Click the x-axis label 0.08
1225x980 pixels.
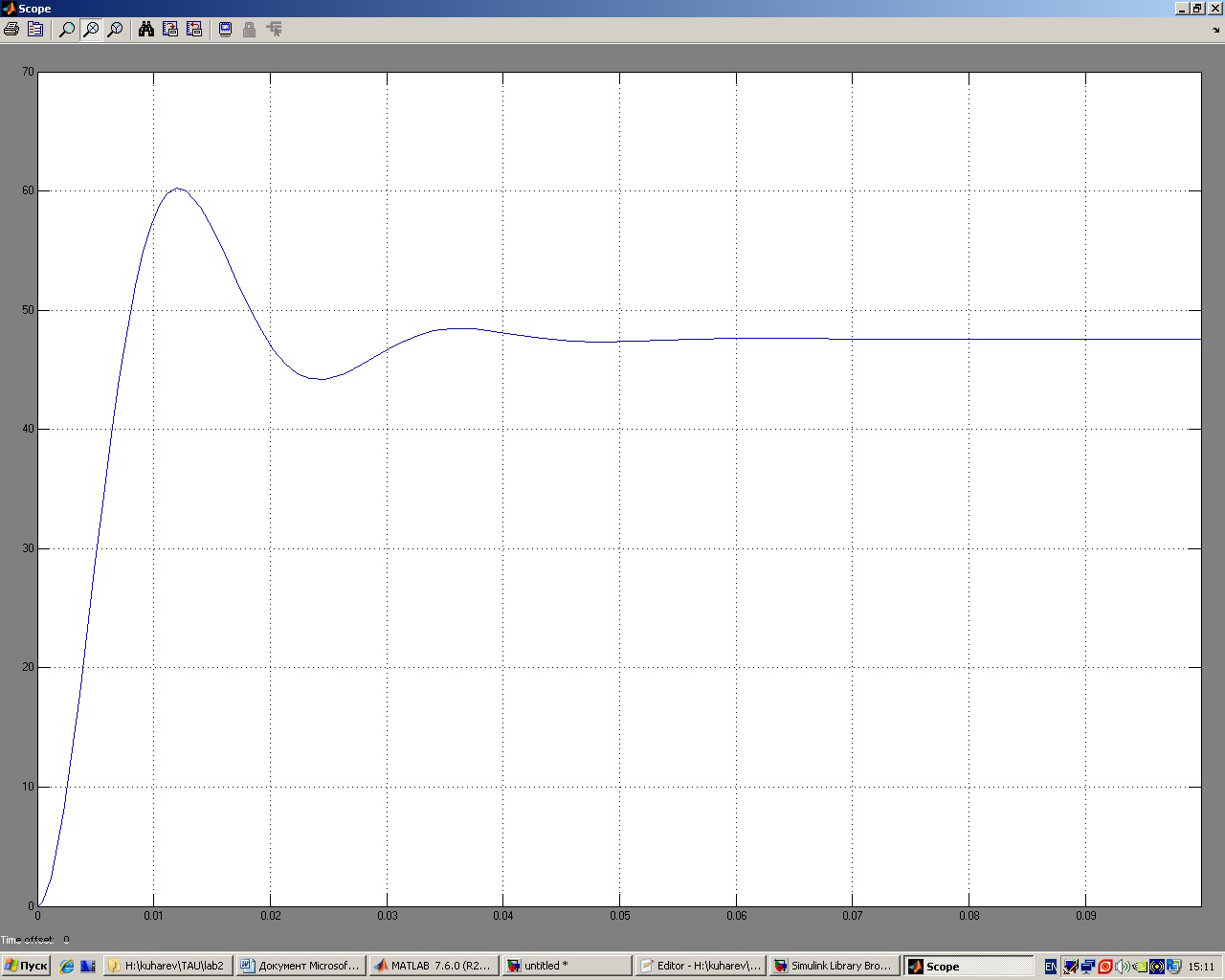click(x=969, y=916)
